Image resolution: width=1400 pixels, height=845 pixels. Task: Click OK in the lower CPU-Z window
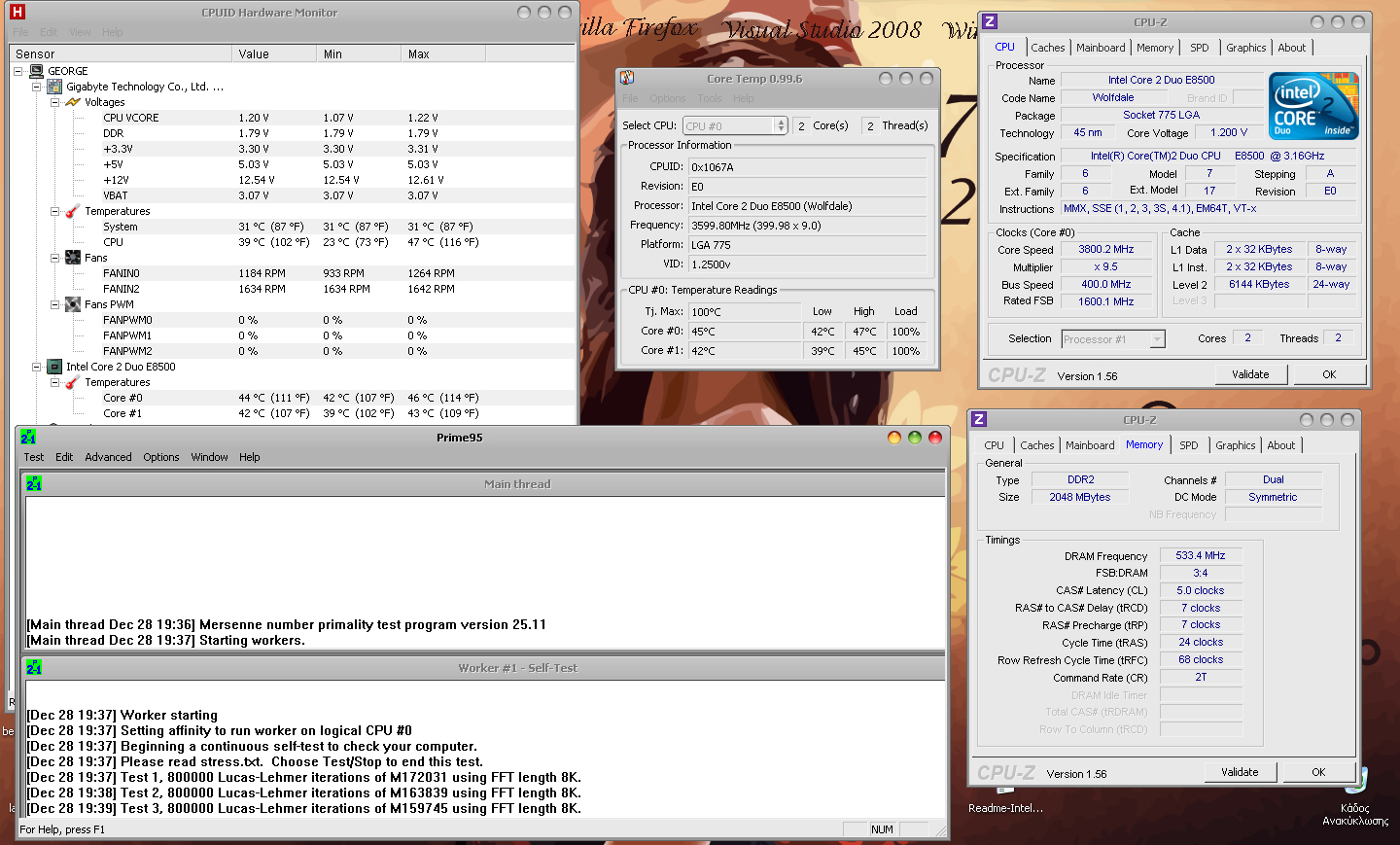click(1318, 772)
